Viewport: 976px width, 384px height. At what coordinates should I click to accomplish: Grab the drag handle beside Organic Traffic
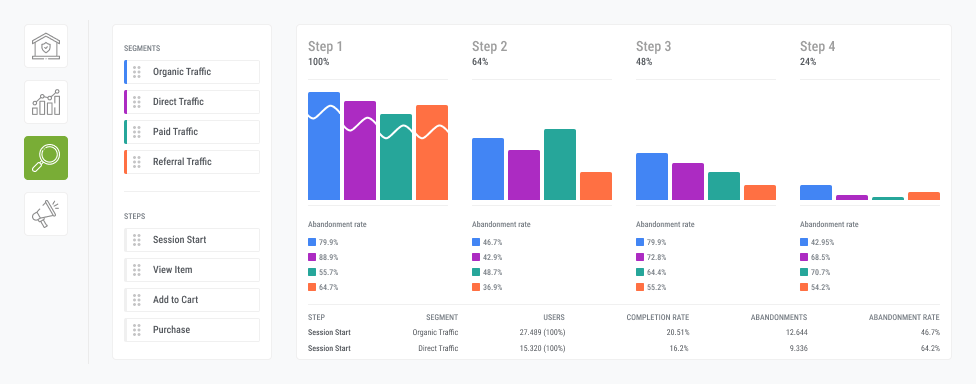tap(136, 72)
